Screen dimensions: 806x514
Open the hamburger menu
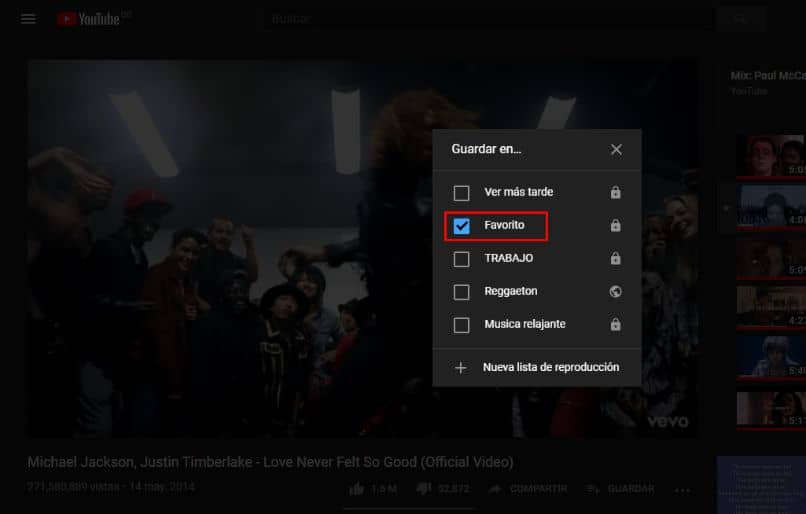(28, 19)
